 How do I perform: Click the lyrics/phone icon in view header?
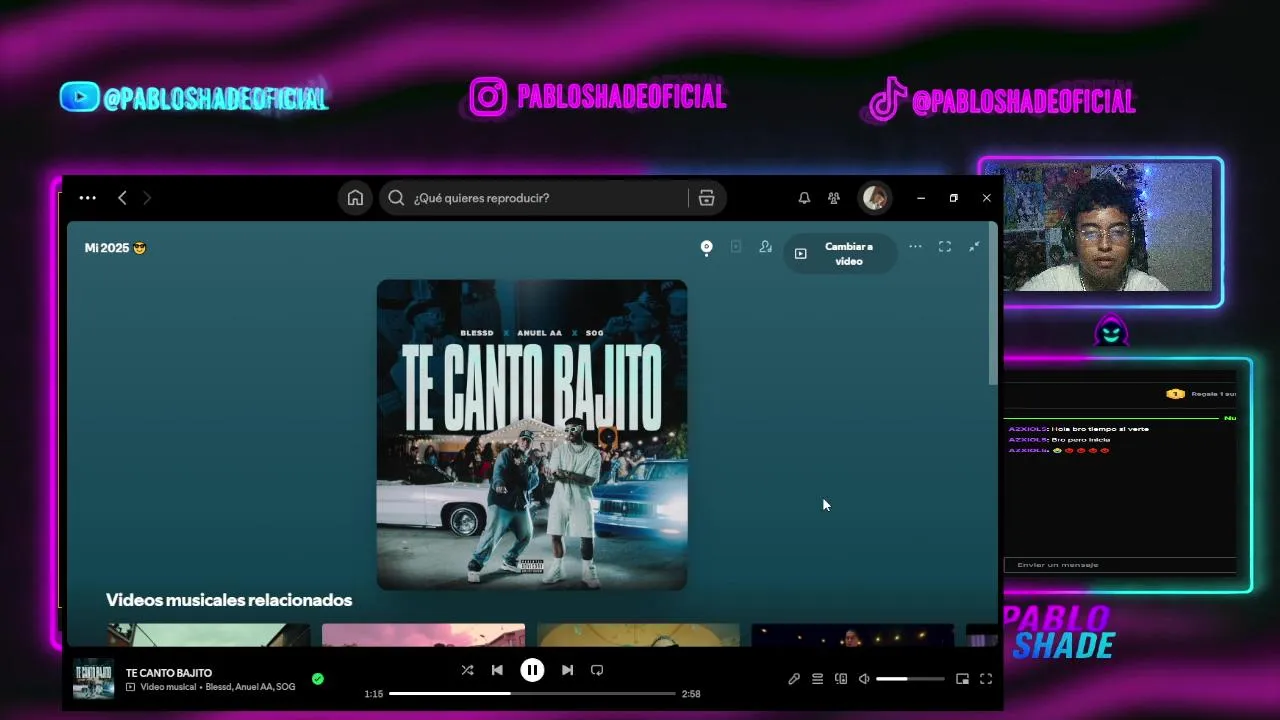[x=736, y=247]
